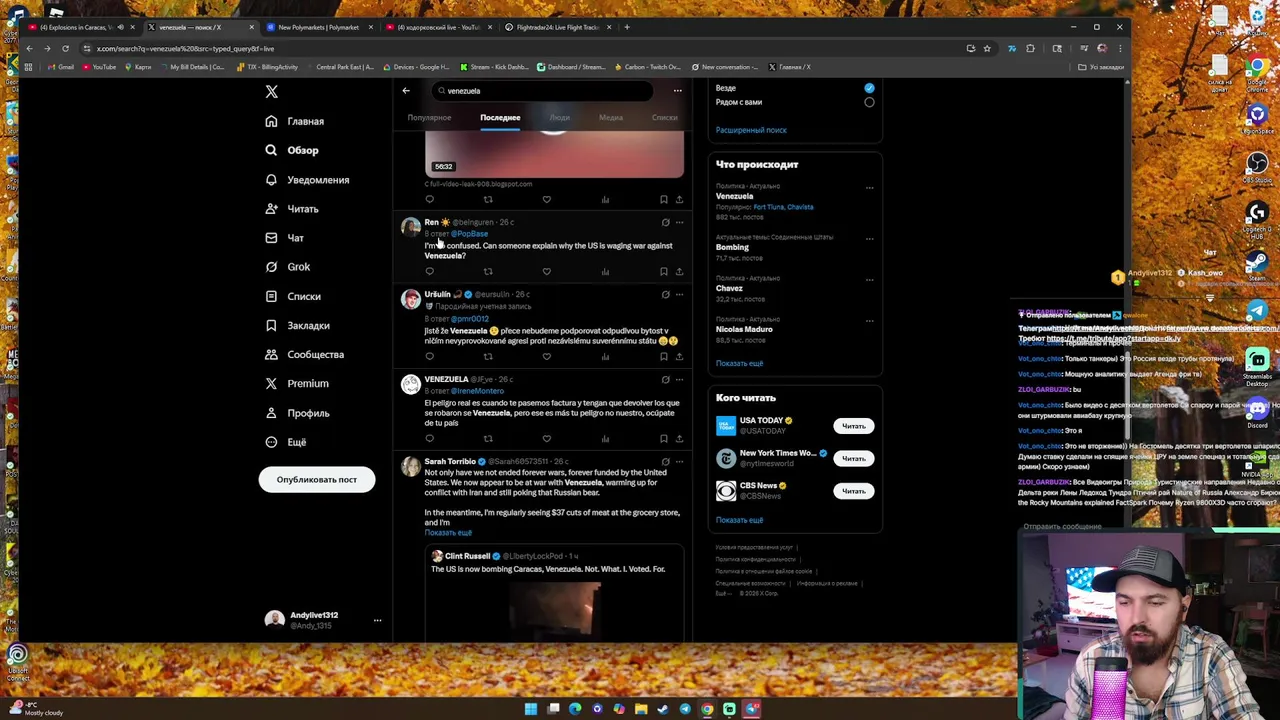This screenshot has height=720, width=1280.
Task: Click Показать ещё under Кого читать
Action: 739,520
